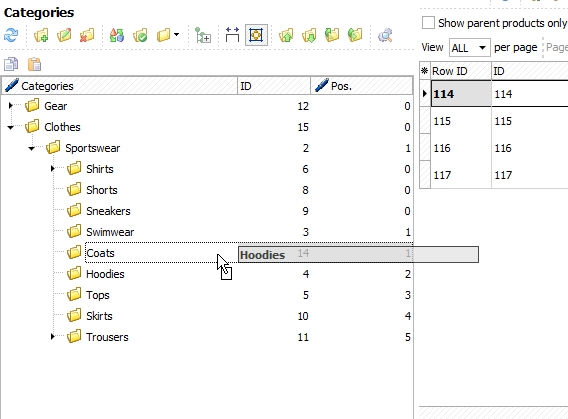Click the refresh categories icon

[x=11, y=35]
